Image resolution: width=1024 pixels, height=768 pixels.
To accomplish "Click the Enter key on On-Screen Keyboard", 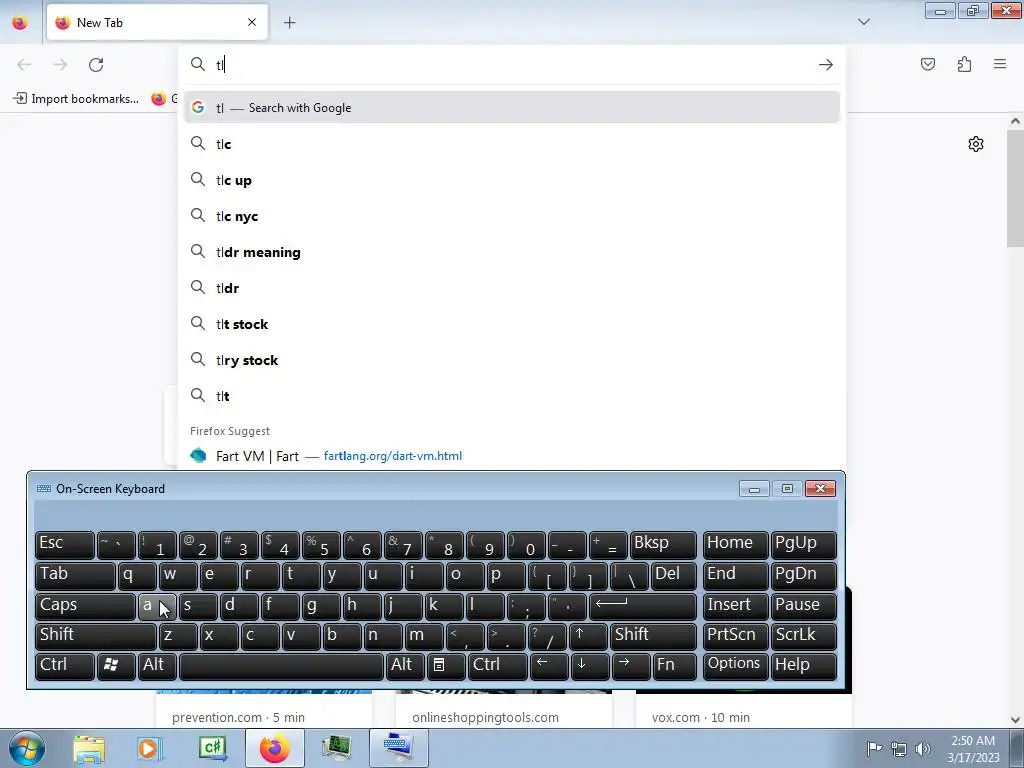I will point(643,606).
